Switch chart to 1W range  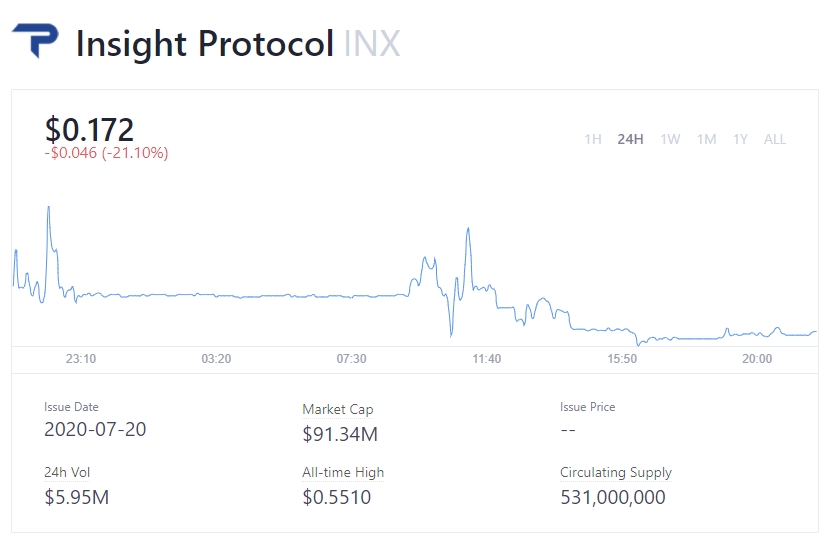670,139
